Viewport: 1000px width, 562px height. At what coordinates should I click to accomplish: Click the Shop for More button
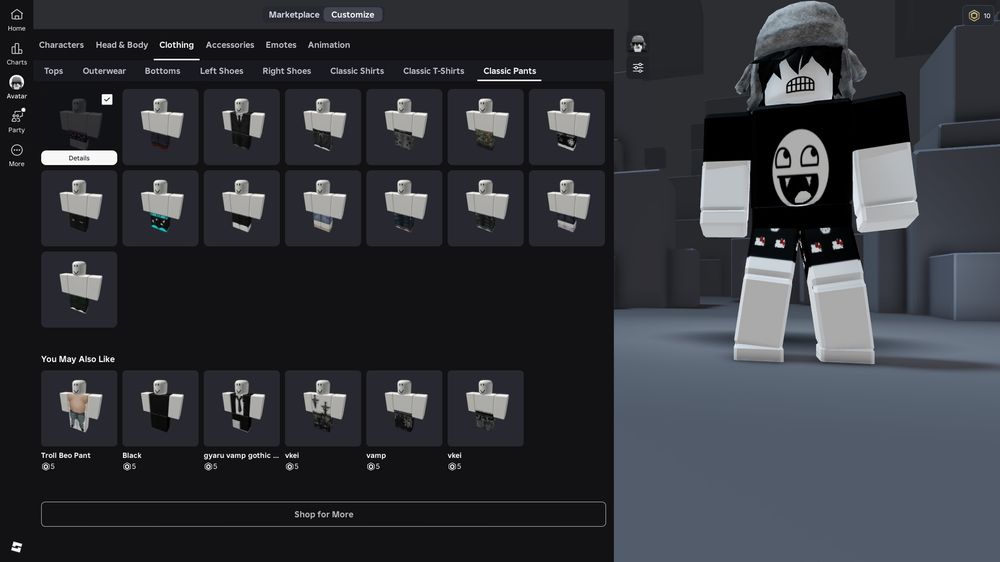click(x=323, y=514)
